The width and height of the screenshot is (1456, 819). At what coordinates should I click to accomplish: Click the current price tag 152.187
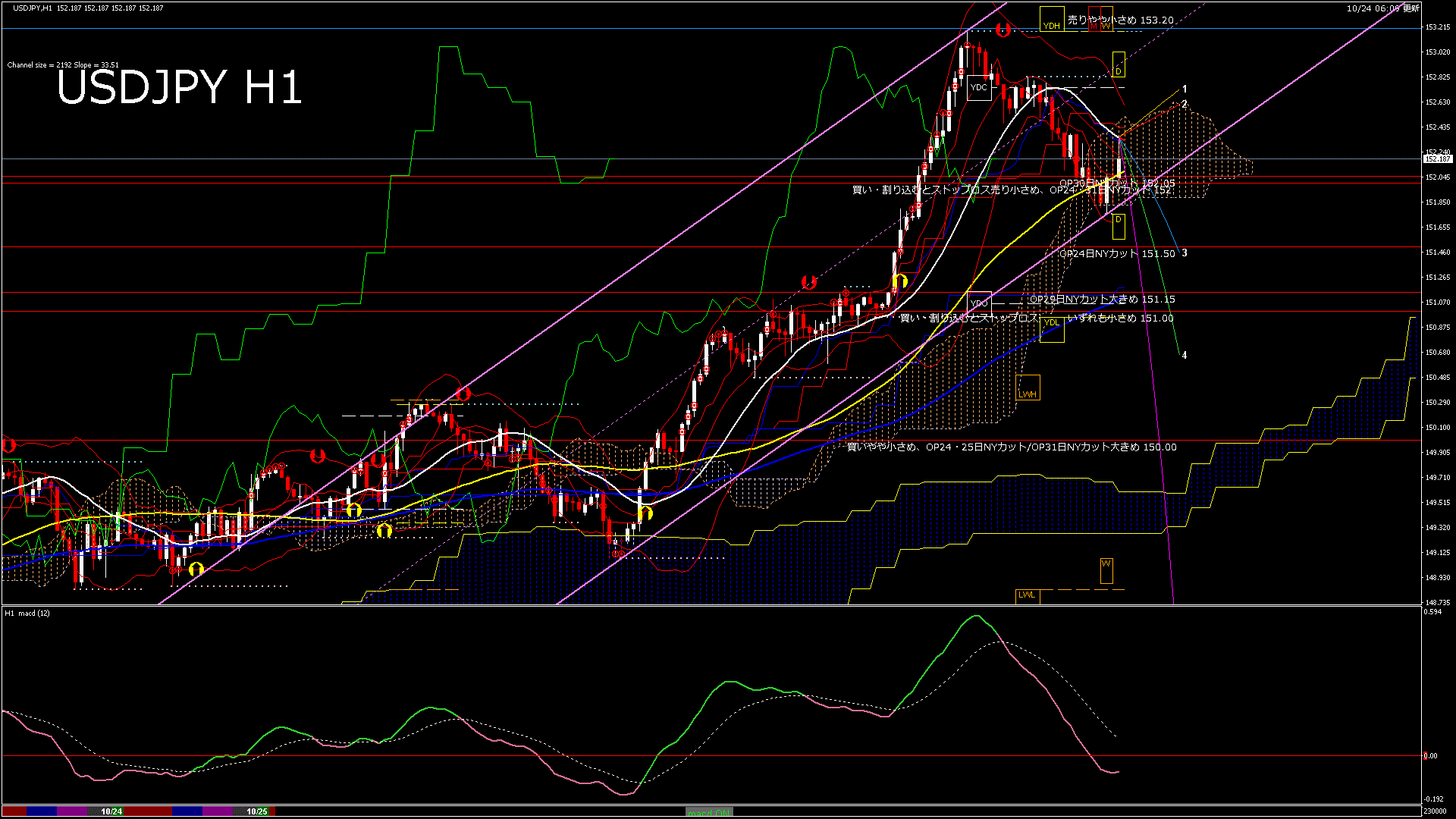point(1437,159)
